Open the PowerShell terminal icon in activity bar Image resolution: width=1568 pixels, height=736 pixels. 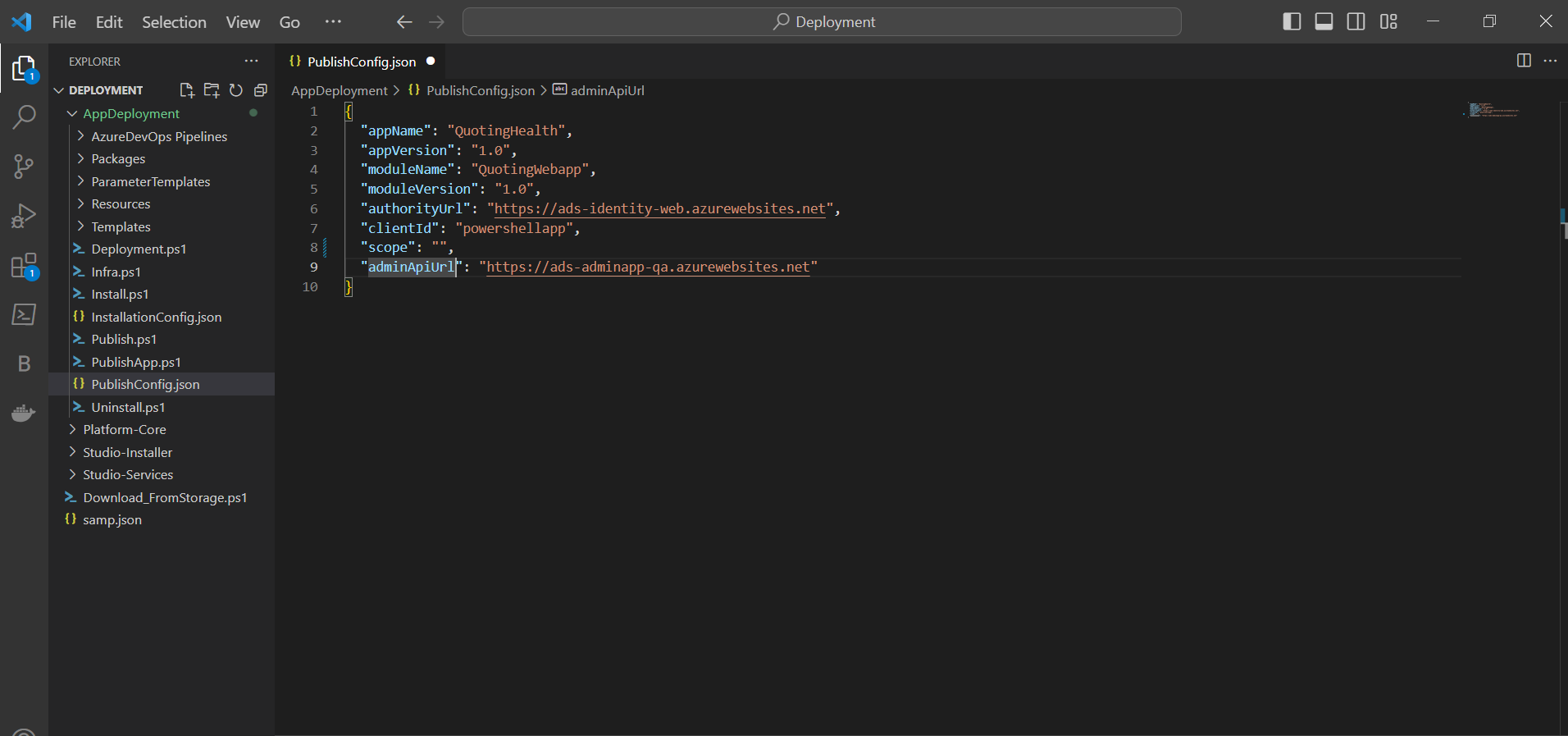tap(24, 314)
